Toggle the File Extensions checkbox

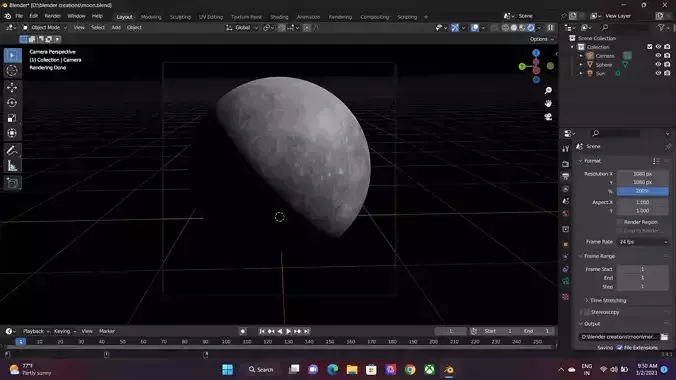pos(620,348)
